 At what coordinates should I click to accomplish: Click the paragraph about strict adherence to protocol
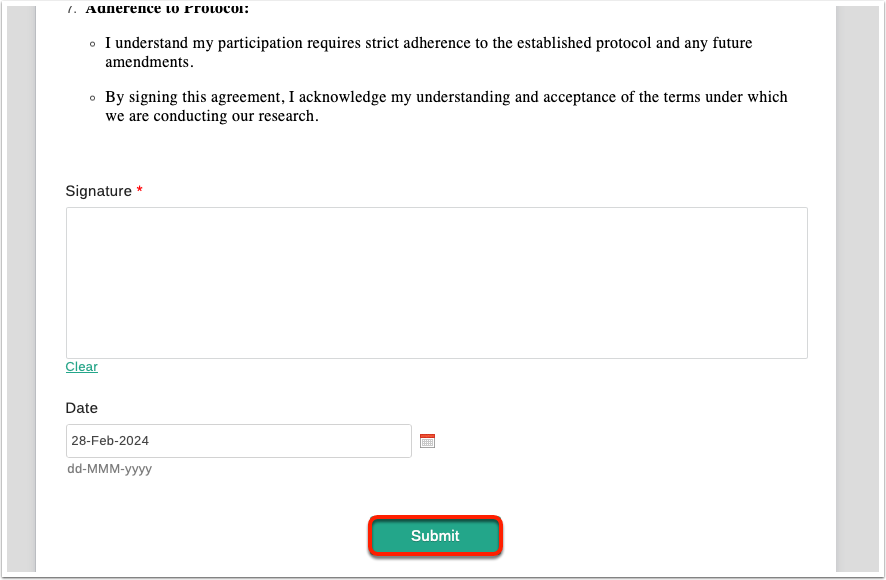pyautogui.click(x=428, y=52)
